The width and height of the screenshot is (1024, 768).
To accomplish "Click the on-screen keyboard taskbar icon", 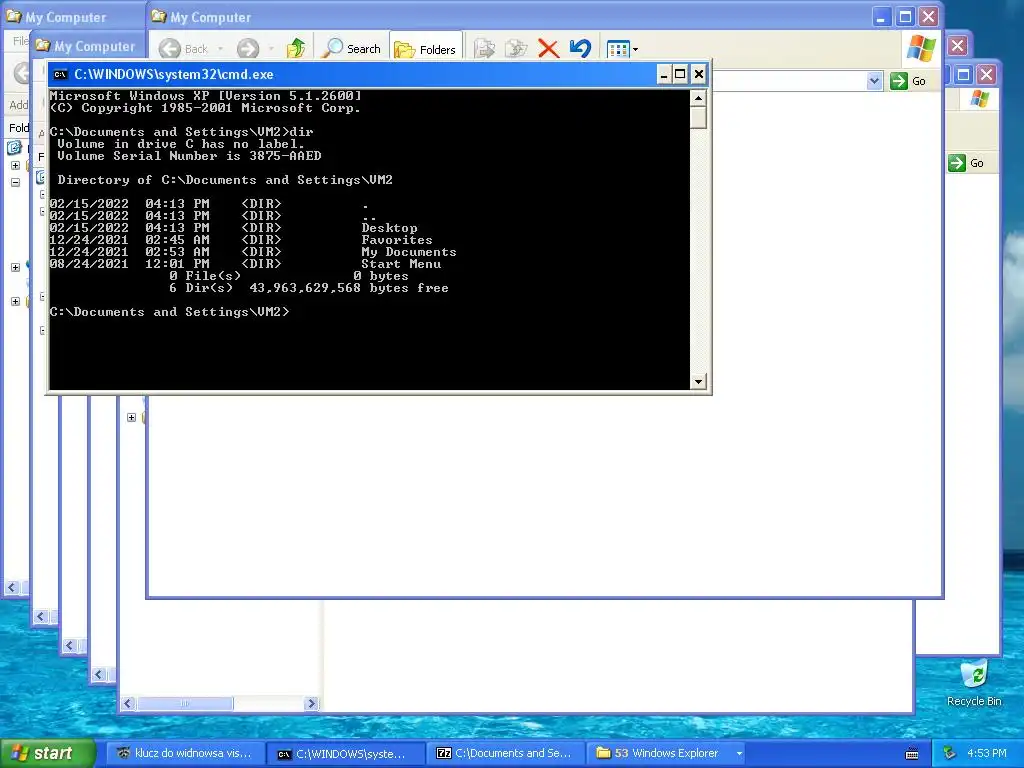I will (912, 754).
